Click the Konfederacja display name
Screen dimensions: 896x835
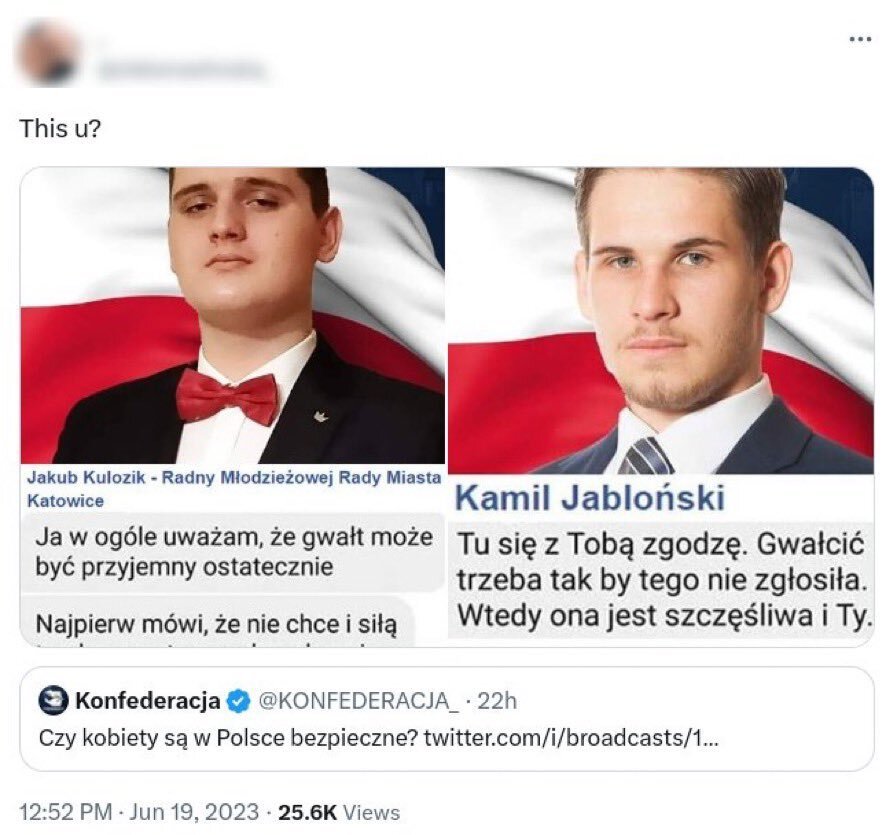tap(147, 702)
